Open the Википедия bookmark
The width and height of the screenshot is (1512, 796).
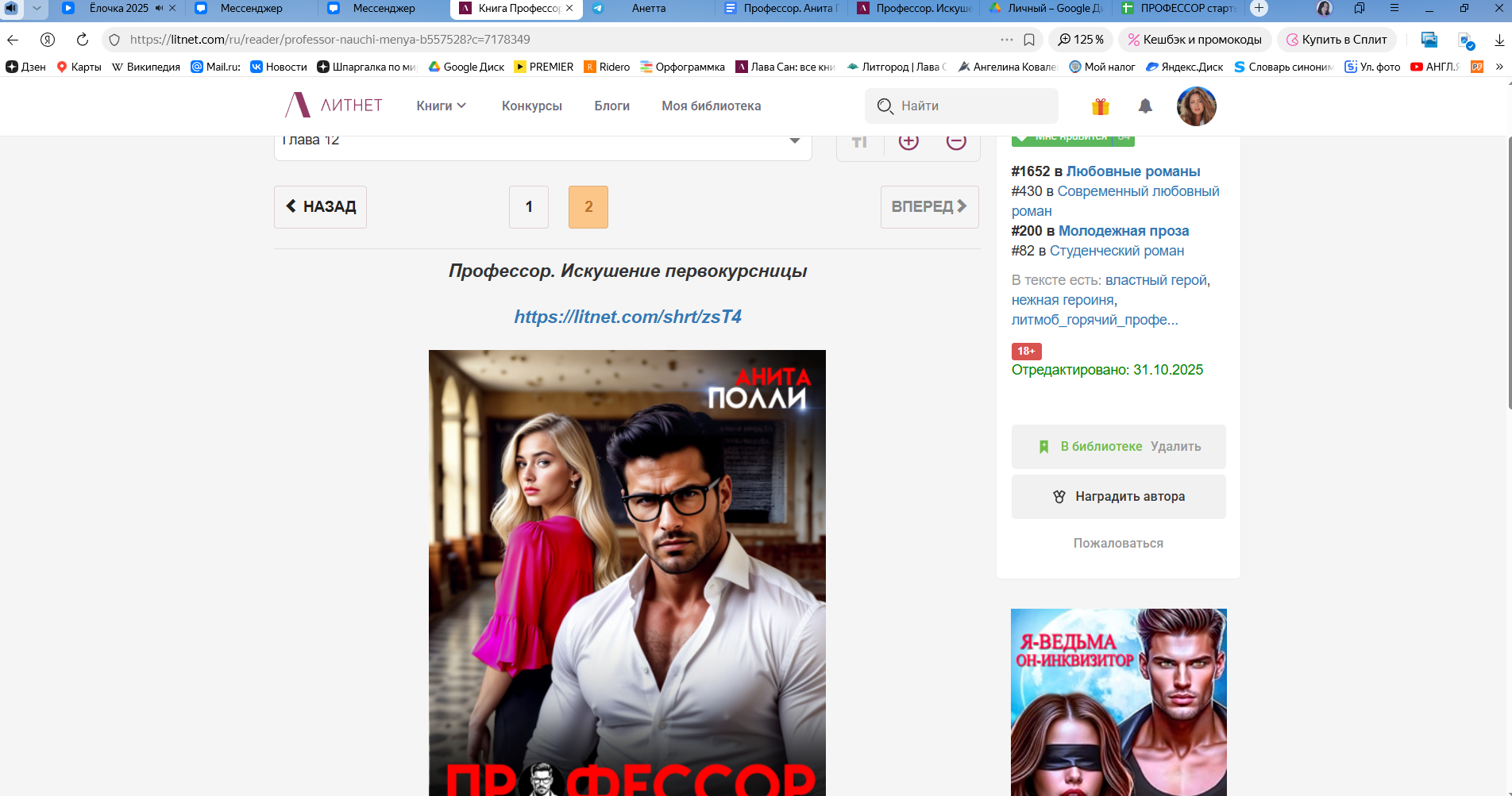click(x=146, y=67)
